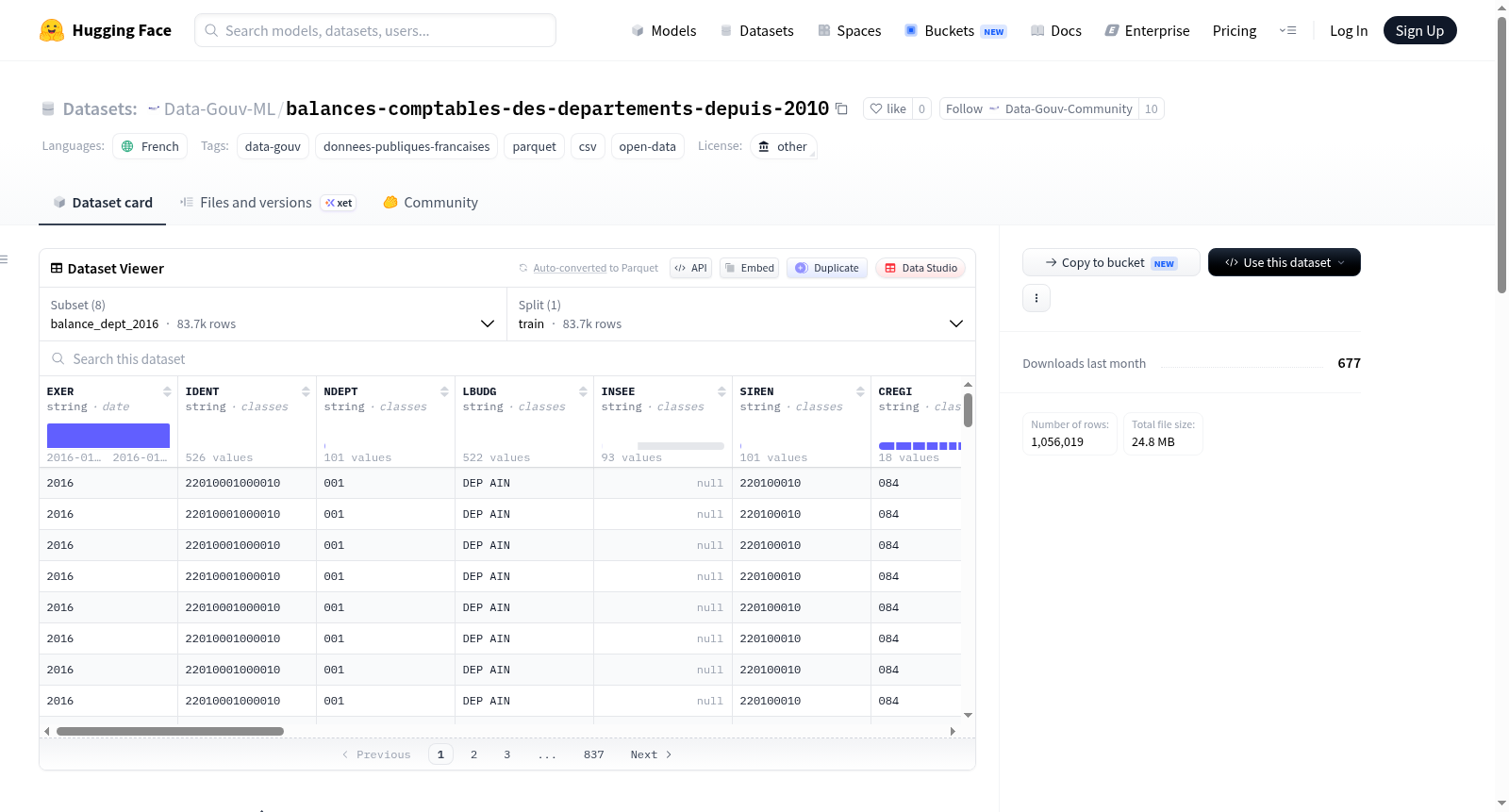Select the French language tag
The height and width of the screenshot is (812, 1509).
[150, 146]
